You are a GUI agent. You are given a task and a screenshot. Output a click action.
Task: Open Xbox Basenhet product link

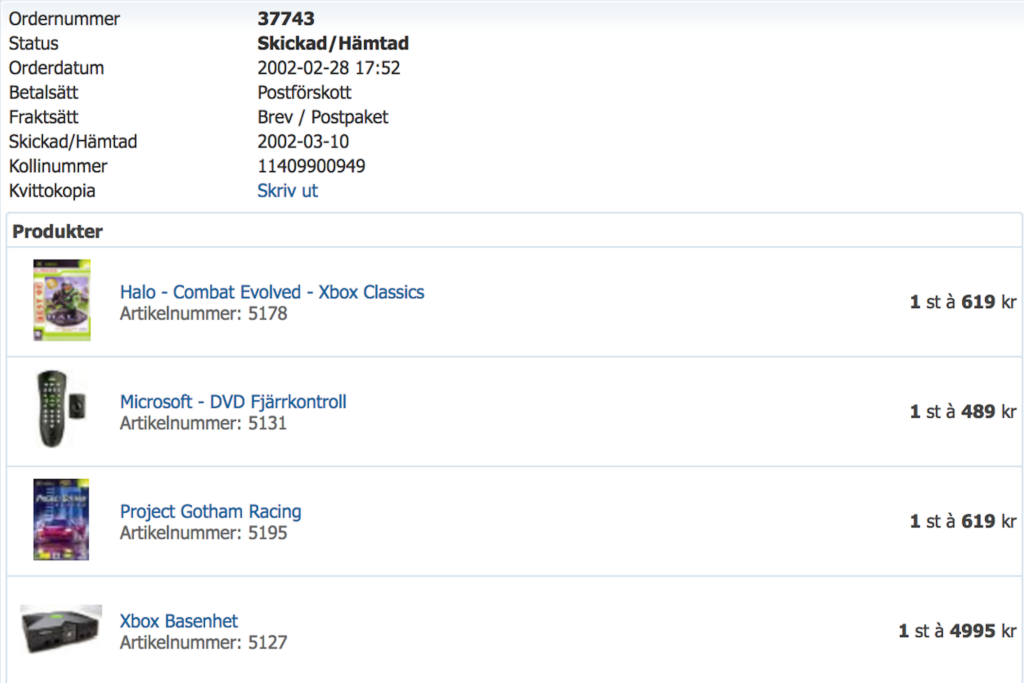[x=178, y=621]
